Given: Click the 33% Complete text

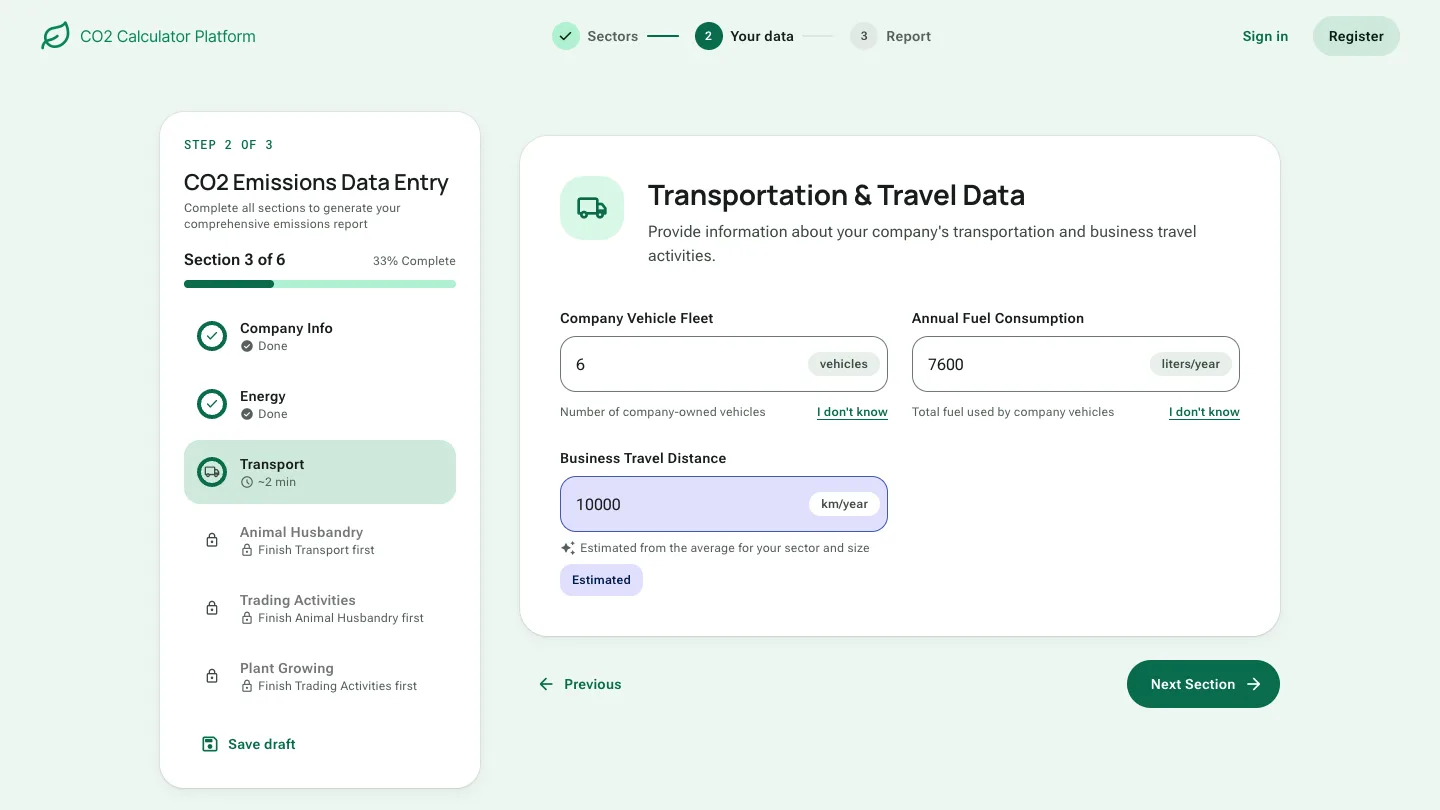Looking at the screenshot, I should point(414,261).
